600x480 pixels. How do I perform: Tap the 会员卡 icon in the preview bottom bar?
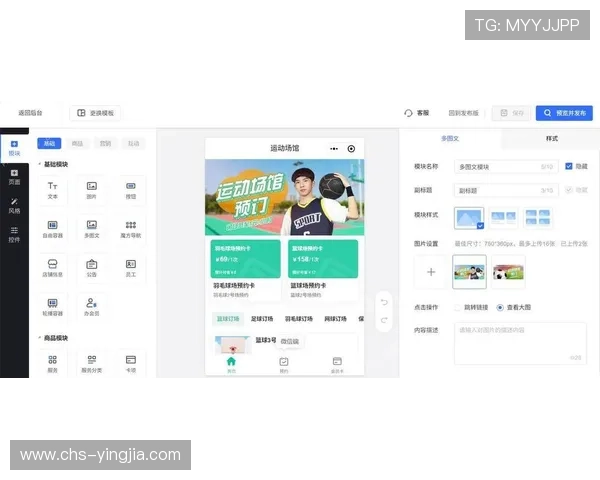[x=337, y=365]
